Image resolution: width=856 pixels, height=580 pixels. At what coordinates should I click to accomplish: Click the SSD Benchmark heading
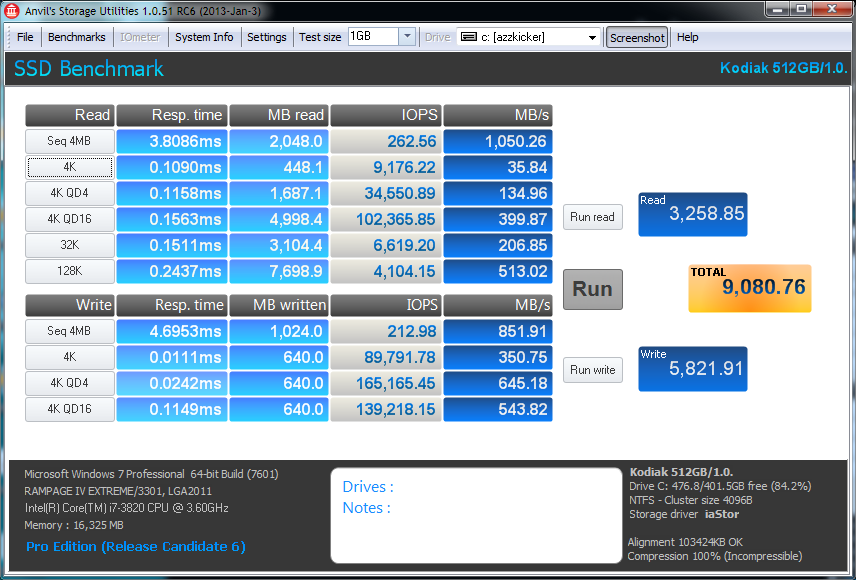coord(88,69)
